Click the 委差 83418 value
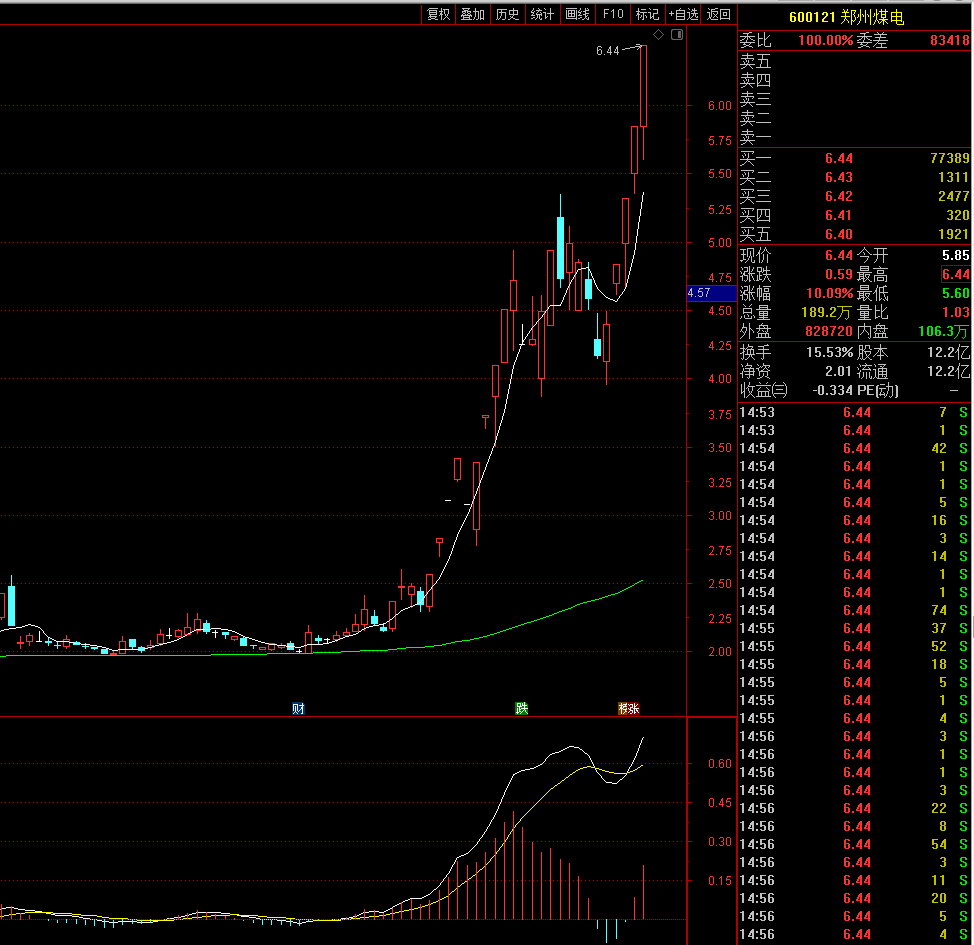The height and width of the screenshot is (945, 974). [949, 40]
